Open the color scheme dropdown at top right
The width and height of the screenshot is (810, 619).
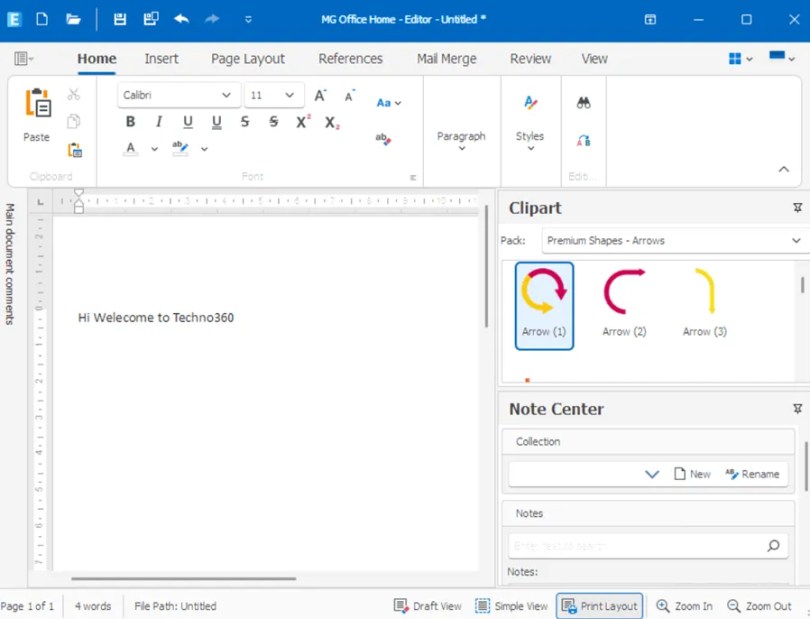[x=782, y=57]
